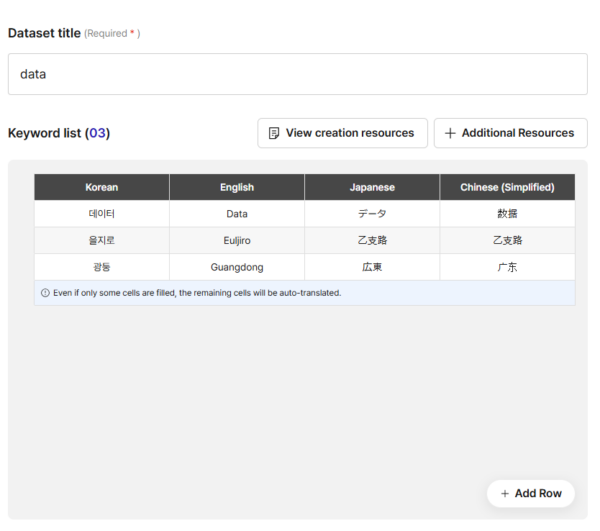The height and width of the screenshot is (531, 600).
Task: Click the Korean cell 데이터
Action: (x=102, y=214)
